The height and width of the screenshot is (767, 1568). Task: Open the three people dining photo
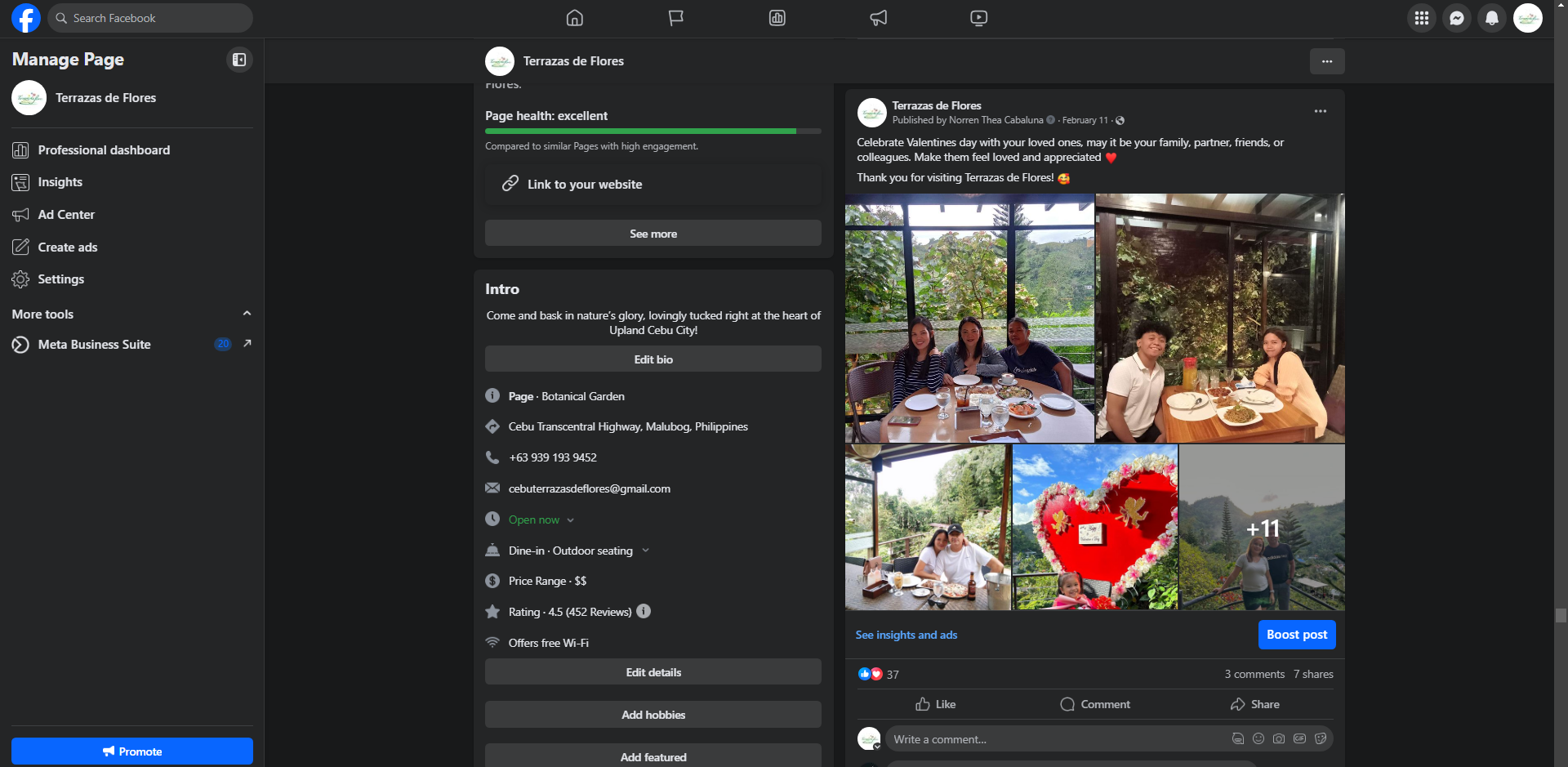(x=969, y=319)
